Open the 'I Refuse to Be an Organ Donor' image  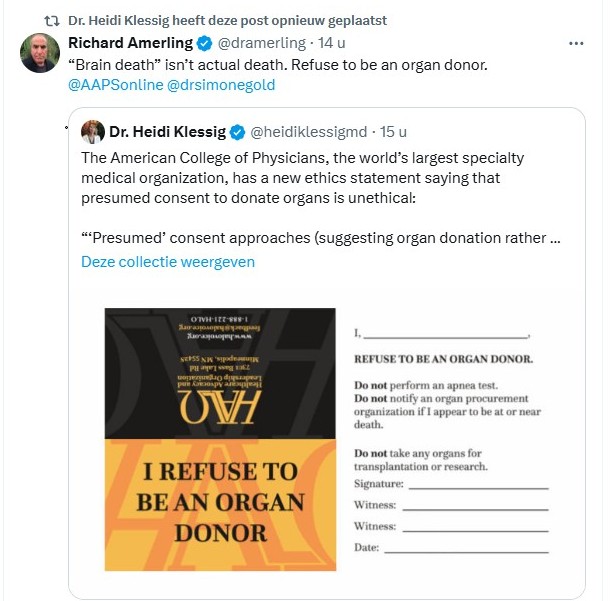(220, 438)
